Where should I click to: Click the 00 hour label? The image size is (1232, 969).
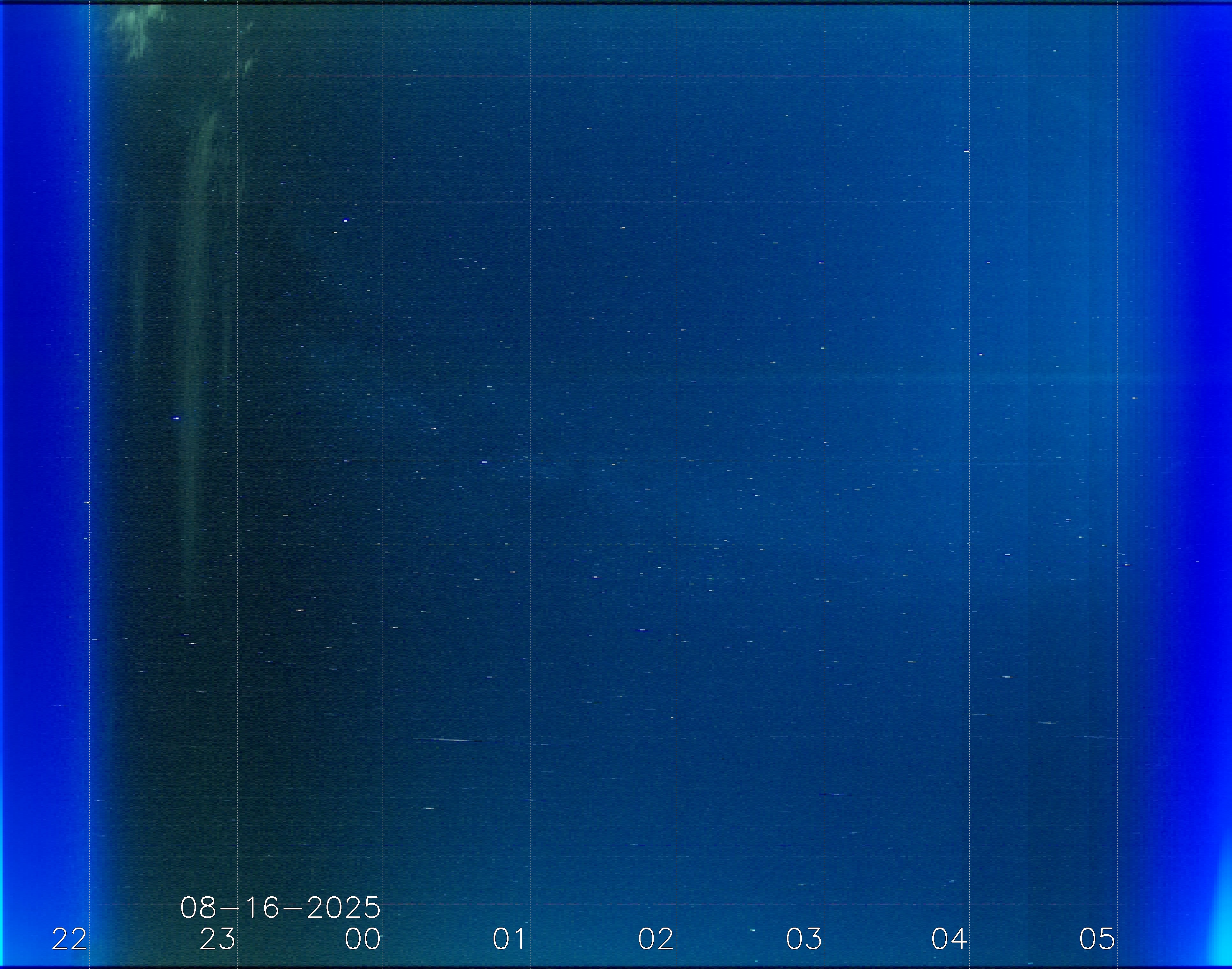pos(363,939)
